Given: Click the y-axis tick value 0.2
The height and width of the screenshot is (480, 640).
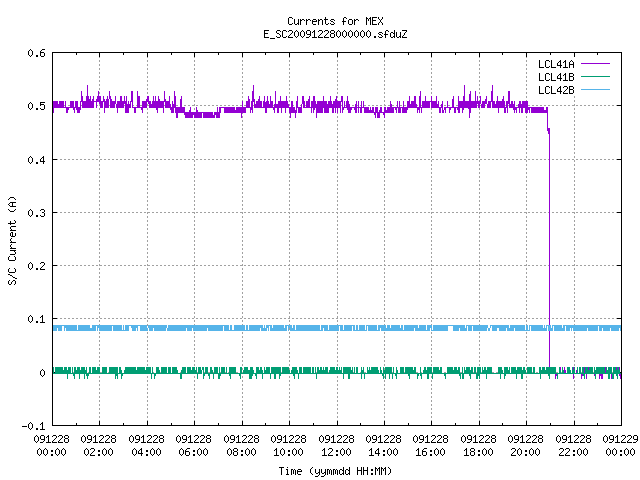Looking at the screenshot, I should 37,266.
